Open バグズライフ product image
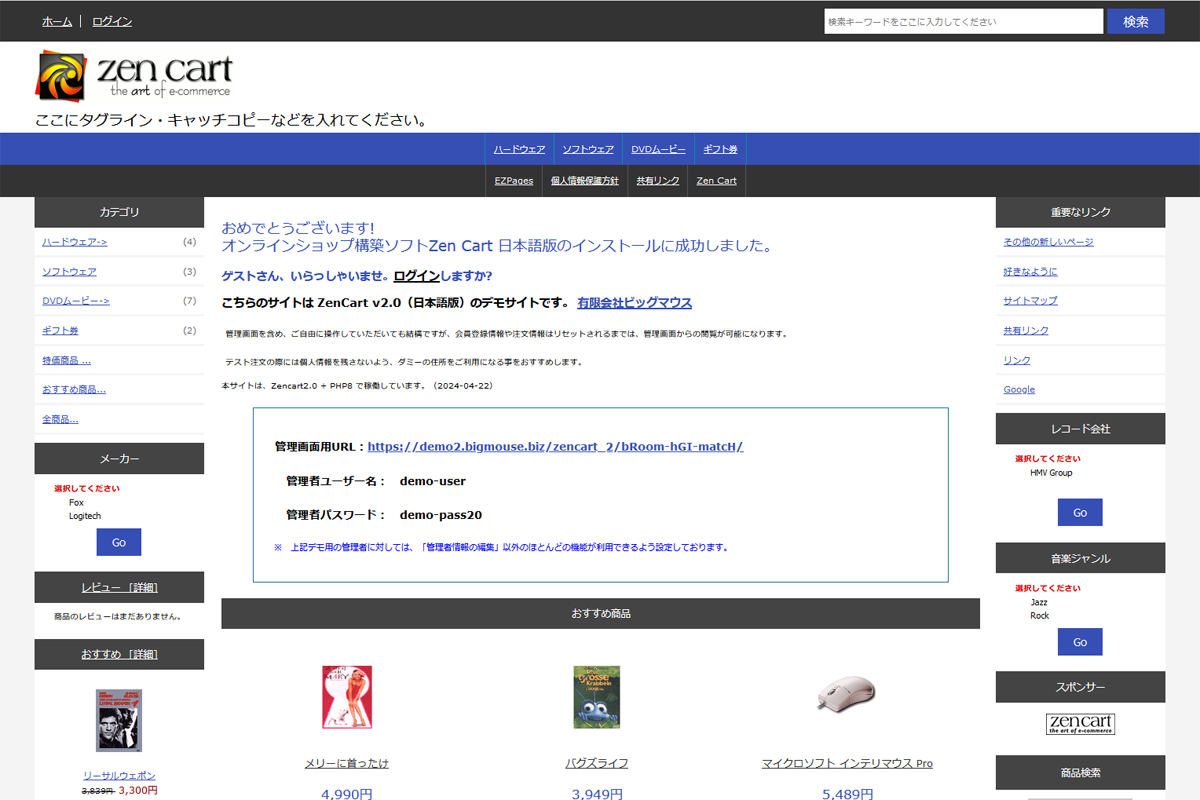The image size is (1200, 800). (x=597, y=697)
